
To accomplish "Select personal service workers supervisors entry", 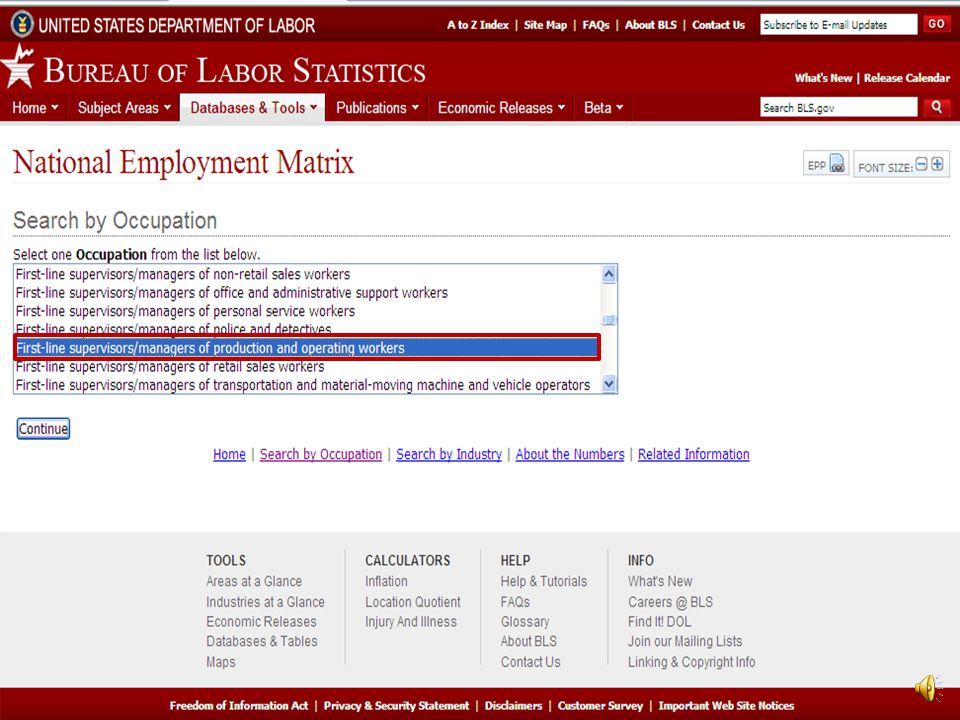I will click(307, 311).
